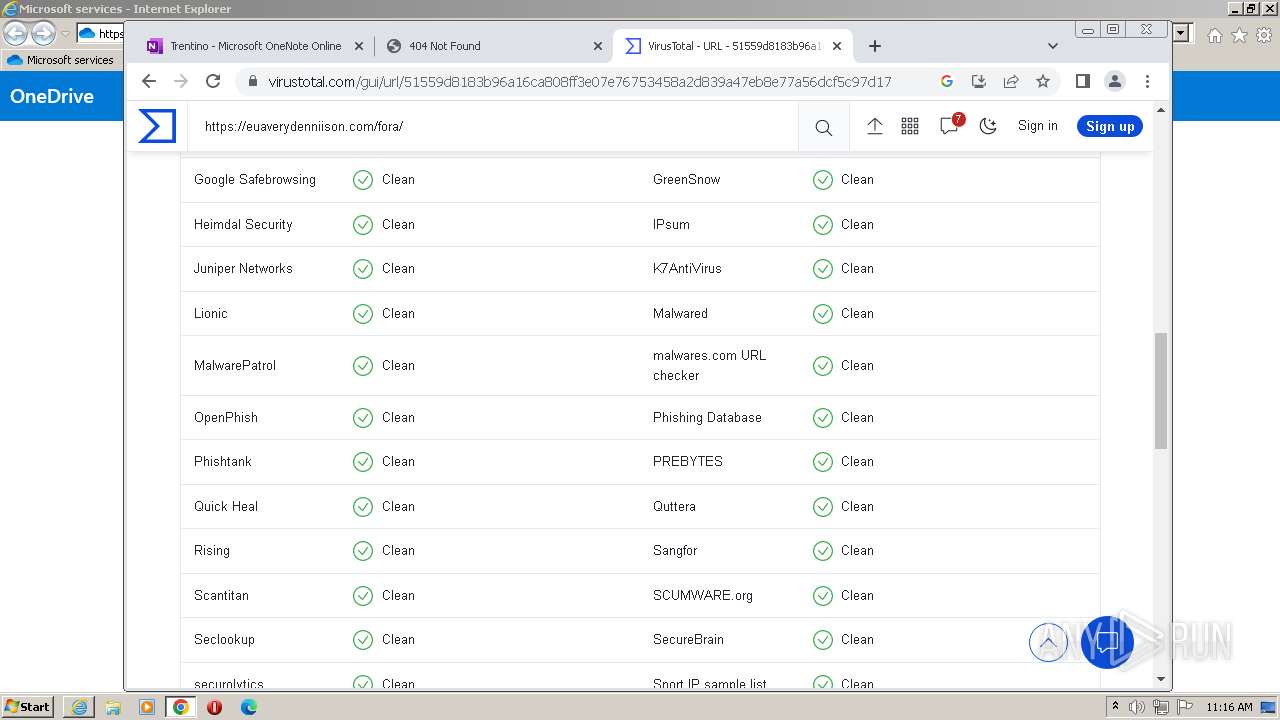Click the install app icon in address bar
The width and height of the screenshot is (1280, 720).
point(979,81)
